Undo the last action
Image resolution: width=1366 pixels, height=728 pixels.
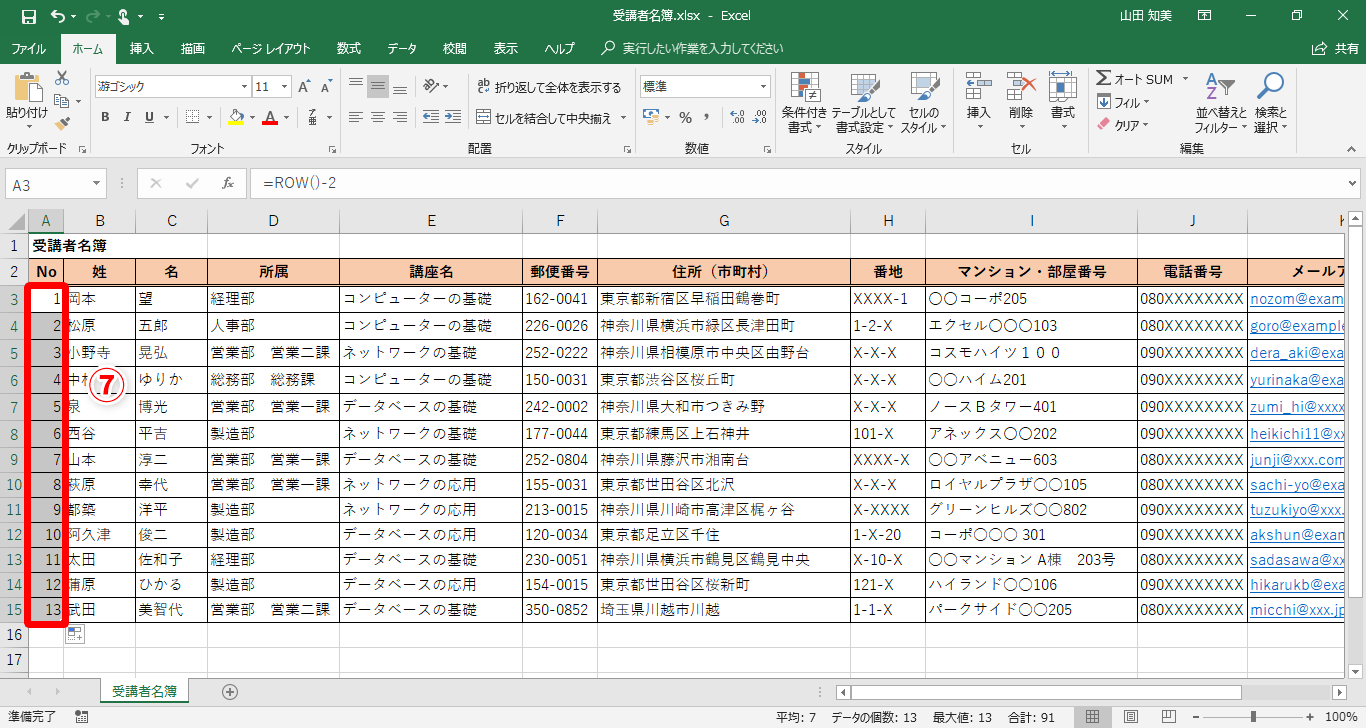[x=57, y=16]
